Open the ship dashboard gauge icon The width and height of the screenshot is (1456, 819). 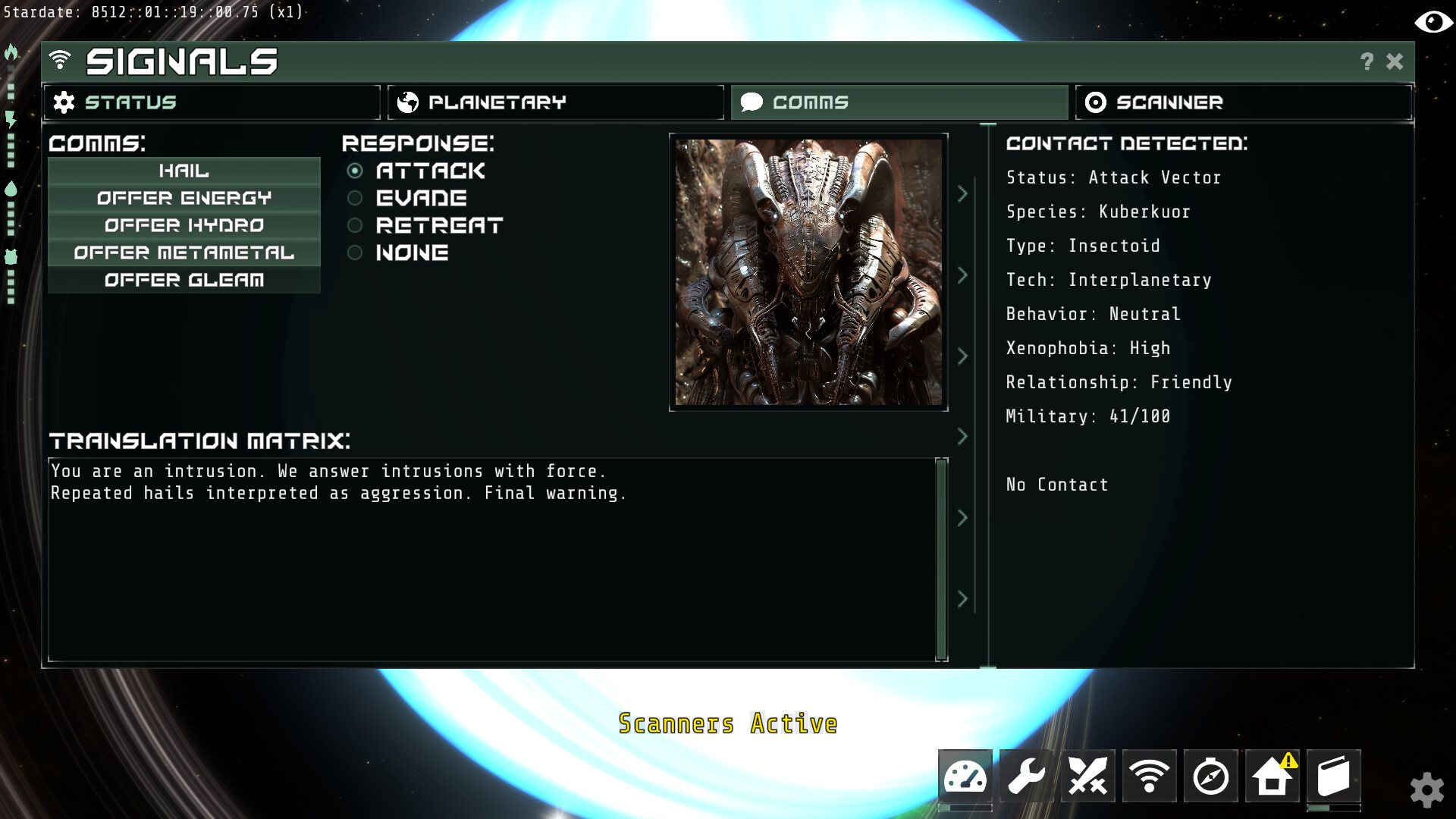coord(965,777)
